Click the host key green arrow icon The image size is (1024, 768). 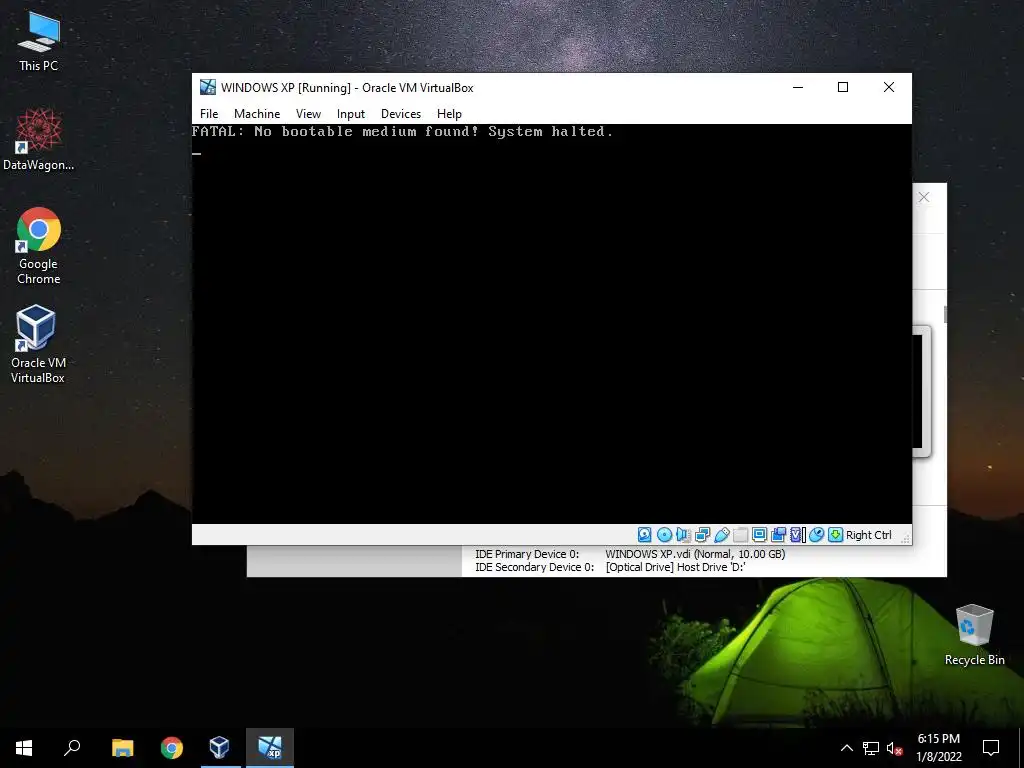click(x=835, y=535)
